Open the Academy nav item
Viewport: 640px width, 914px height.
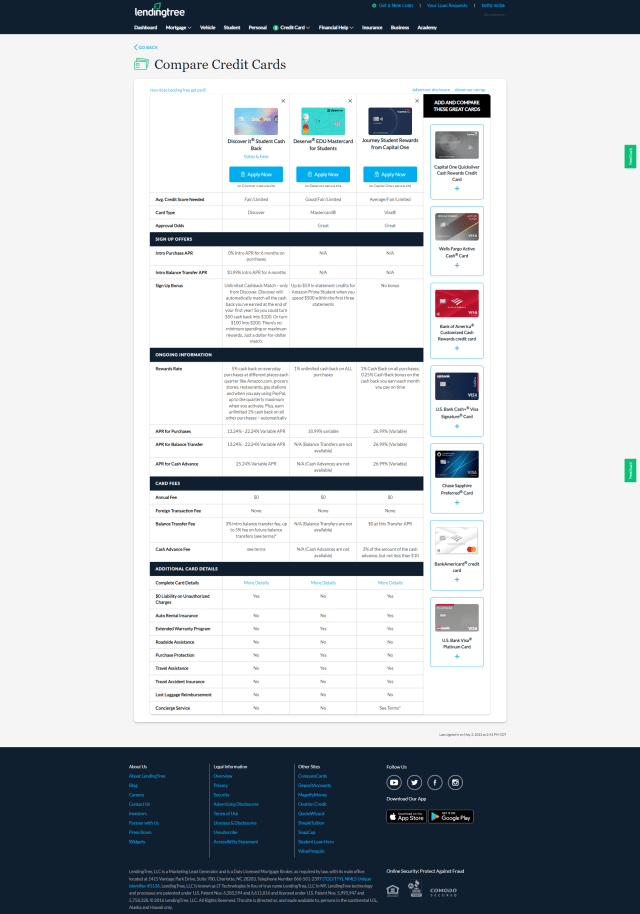coord(427,27)
